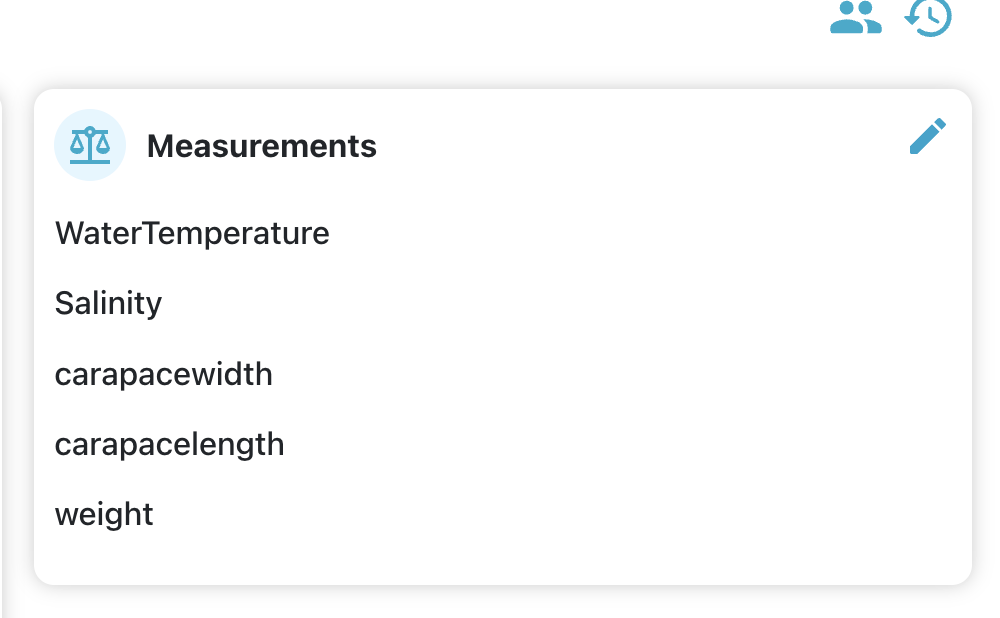
Task: Select the WaterTemperature measurement
Action: (192, 234)
